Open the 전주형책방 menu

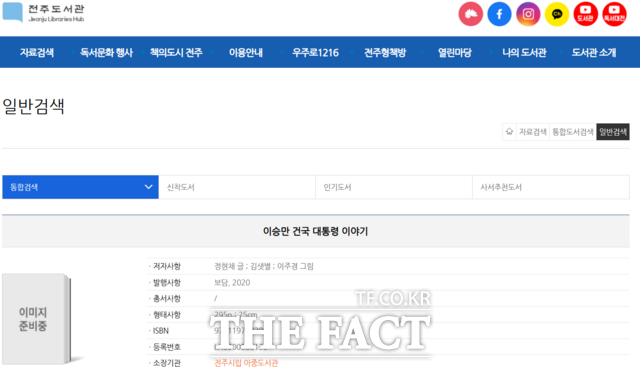(385, 52)
